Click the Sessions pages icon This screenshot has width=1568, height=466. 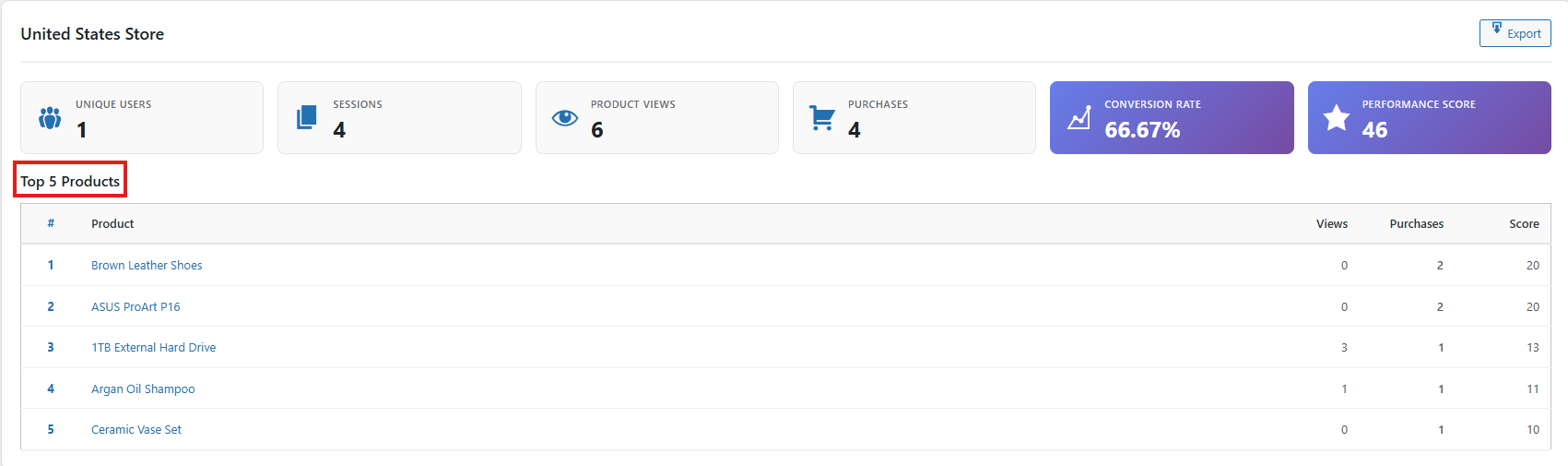[x=307, y=117]
